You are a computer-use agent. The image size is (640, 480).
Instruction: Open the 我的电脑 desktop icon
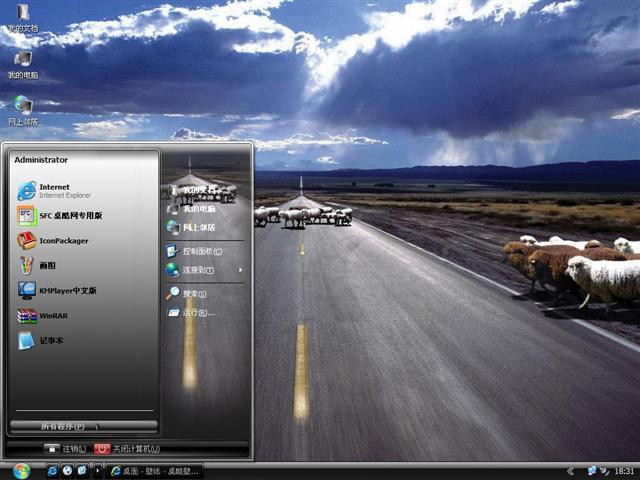point(23,65)
